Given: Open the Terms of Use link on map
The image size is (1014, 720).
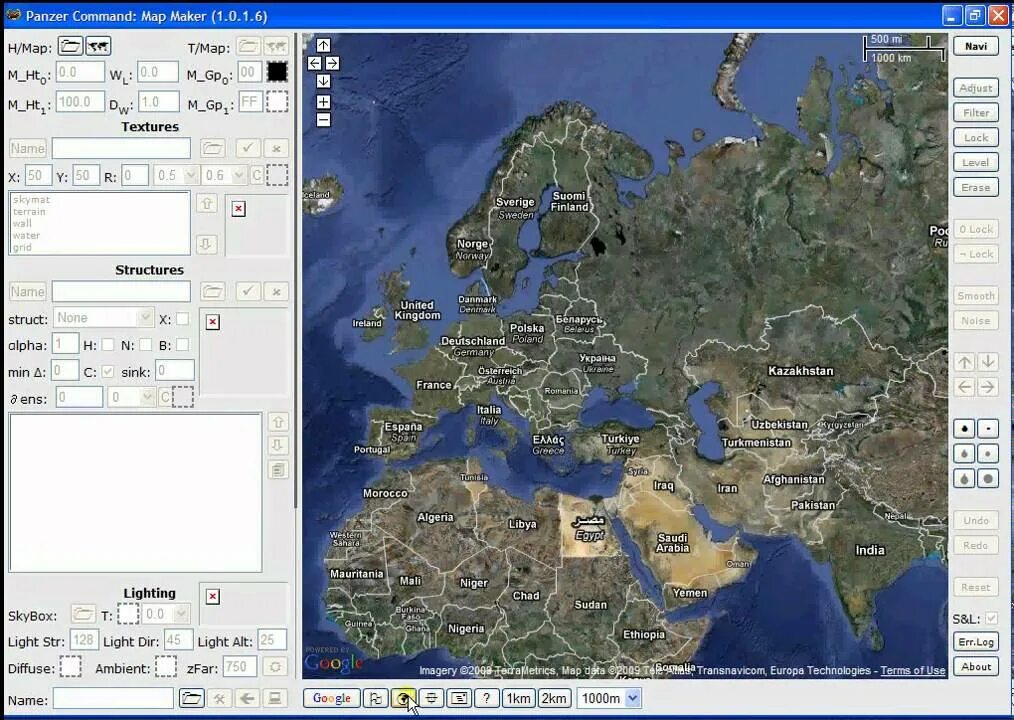Looking at the screenshot, I should tap(912, 670).
